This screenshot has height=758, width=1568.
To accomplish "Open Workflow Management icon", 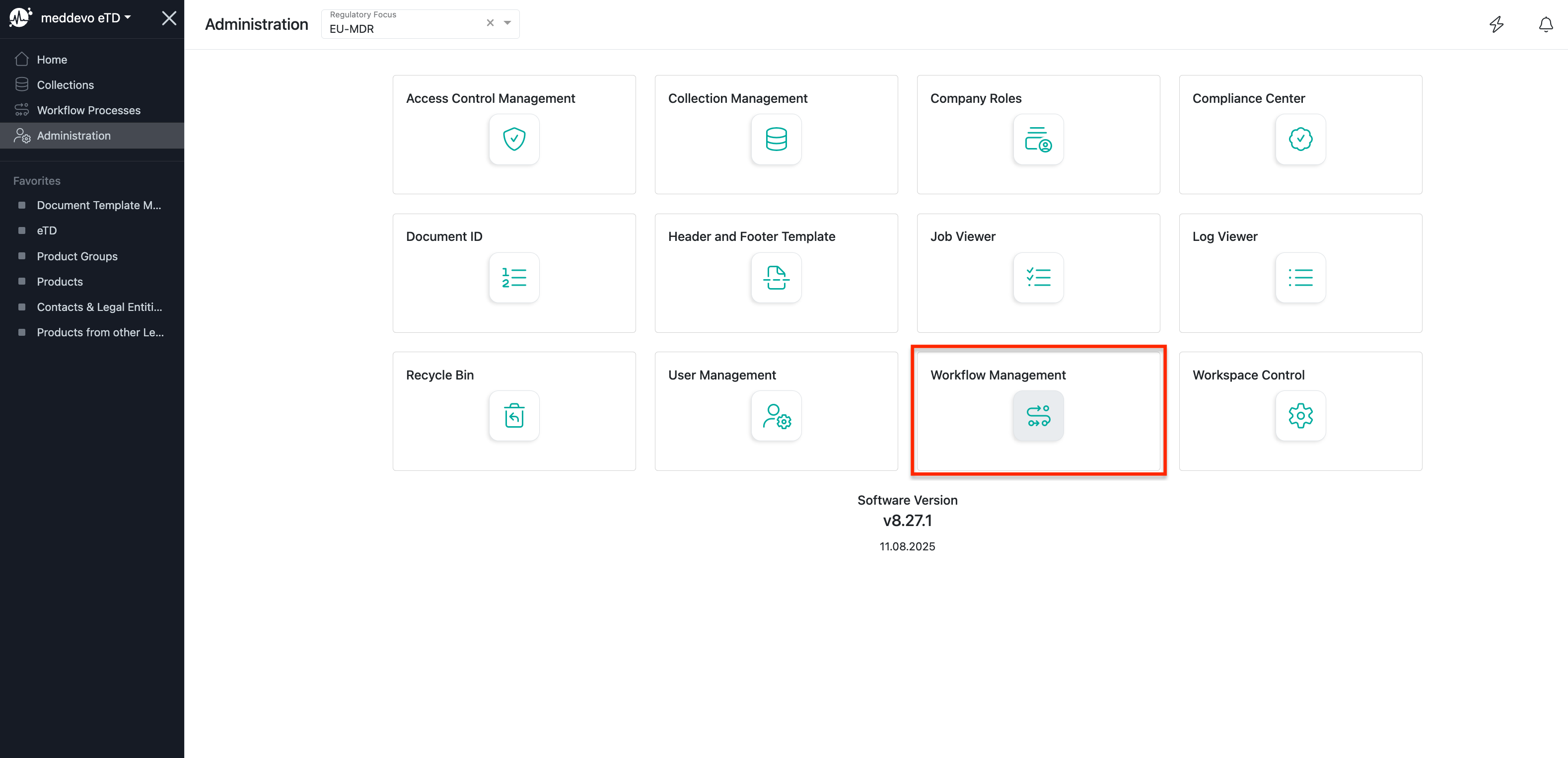I will click(x=1038, y=416).
